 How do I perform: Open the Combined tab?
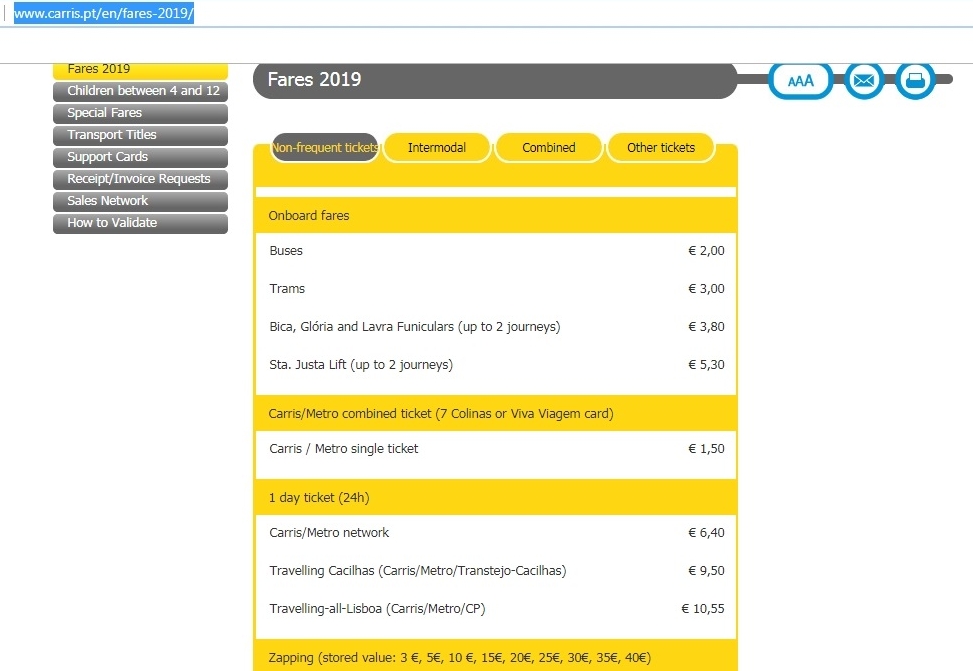pos(549,148)
